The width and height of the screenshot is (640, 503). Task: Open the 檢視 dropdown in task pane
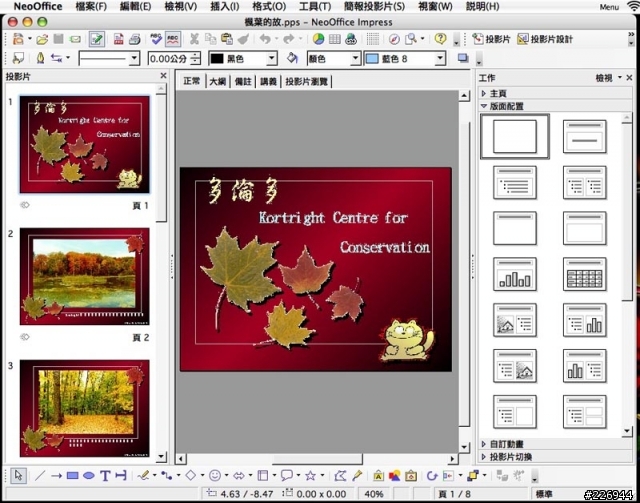click(x=609, y=78)
